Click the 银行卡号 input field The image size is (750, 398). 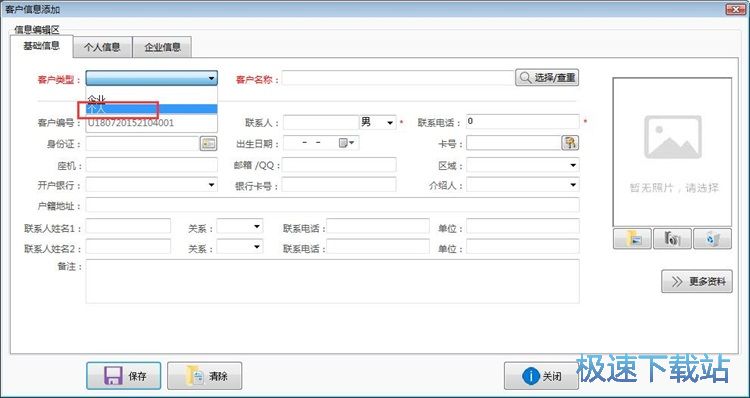339,185
